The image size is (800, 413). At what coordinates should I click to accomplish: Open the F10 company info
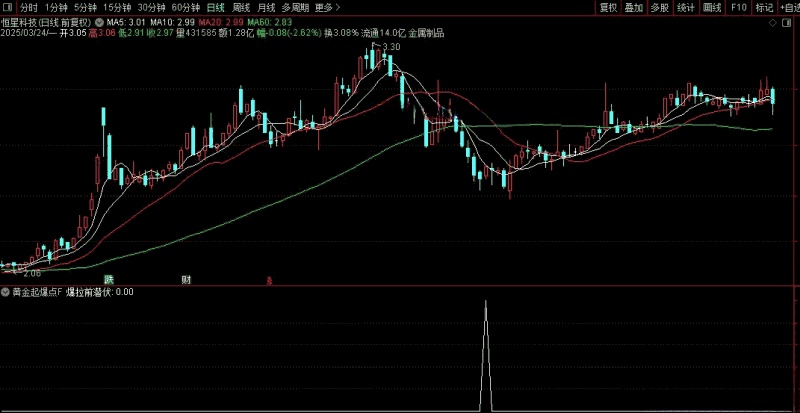click(738, 7)
